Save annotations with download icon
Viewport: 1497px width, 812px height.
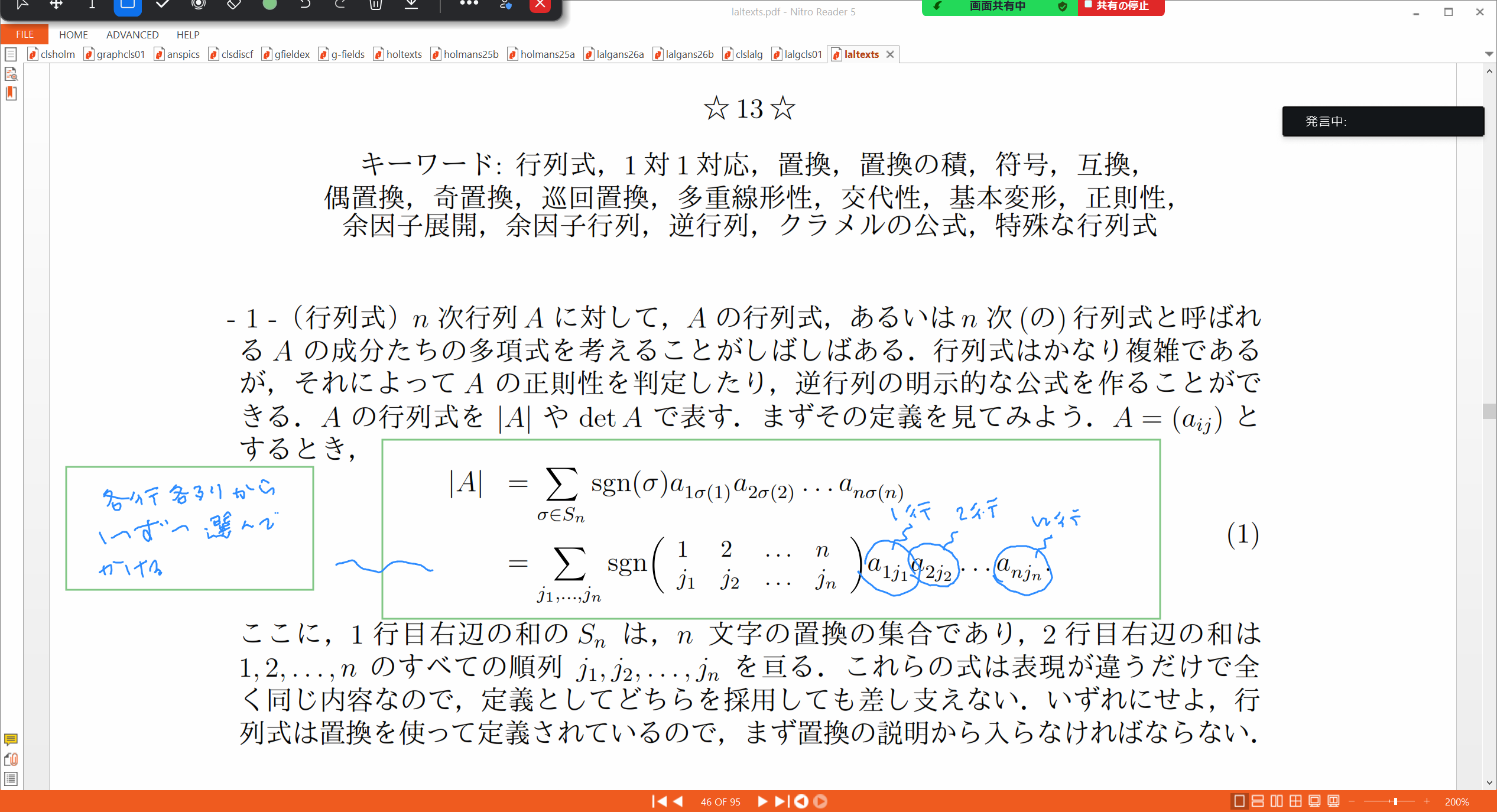click(411, 5)
